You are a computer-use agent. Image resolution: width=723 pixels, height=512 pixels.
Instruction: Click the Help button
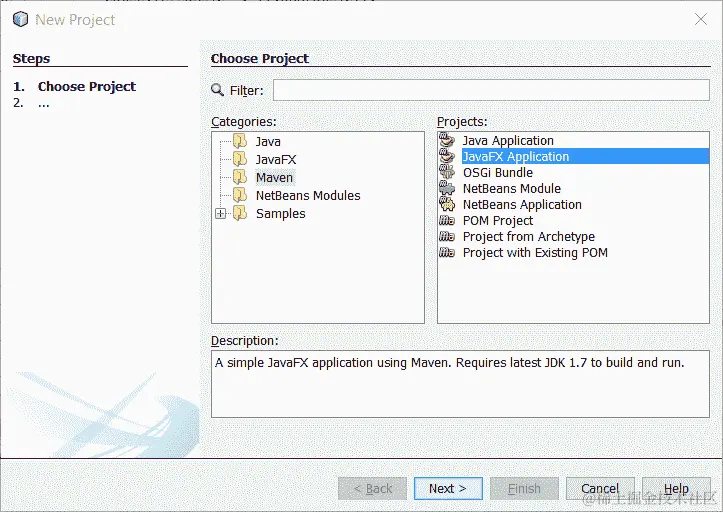tap(676, 488)
